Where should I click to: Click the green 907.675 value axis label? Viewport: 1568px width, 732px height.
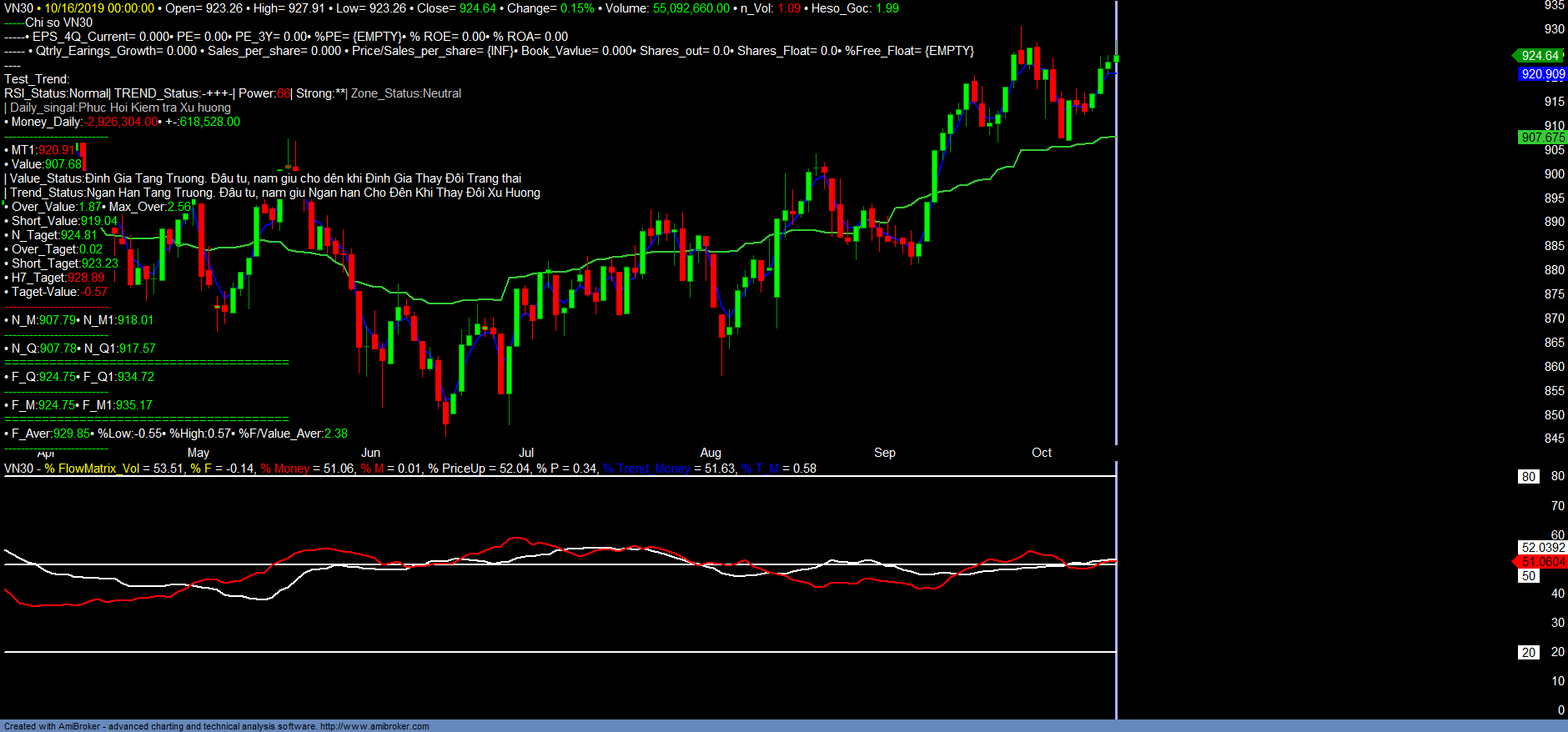coord(1542,138)
